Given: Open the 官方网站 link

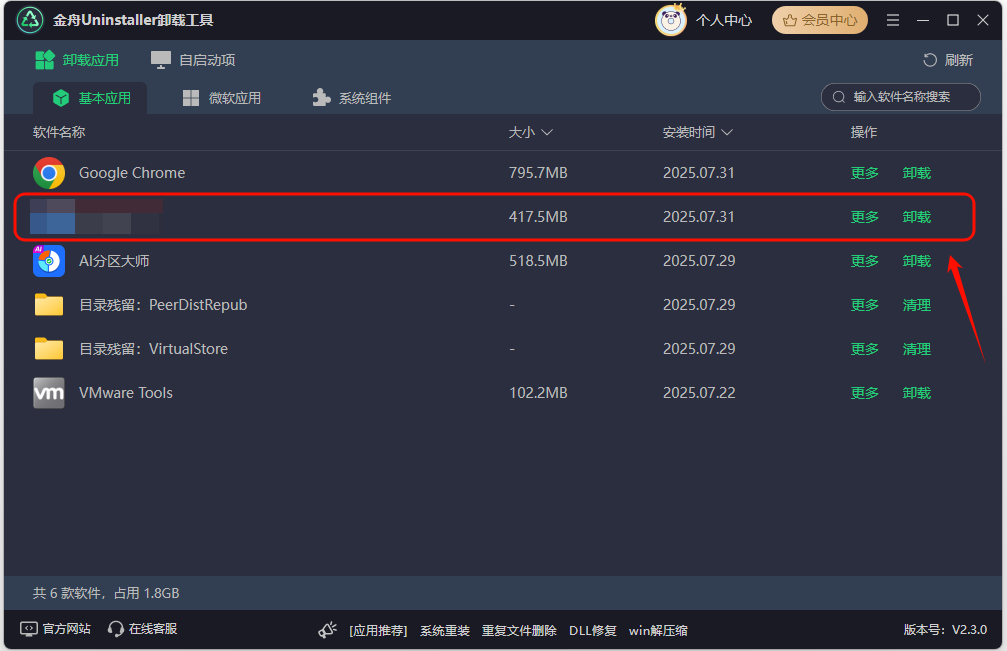Looking at the screenshot, I should click(56, 629).
